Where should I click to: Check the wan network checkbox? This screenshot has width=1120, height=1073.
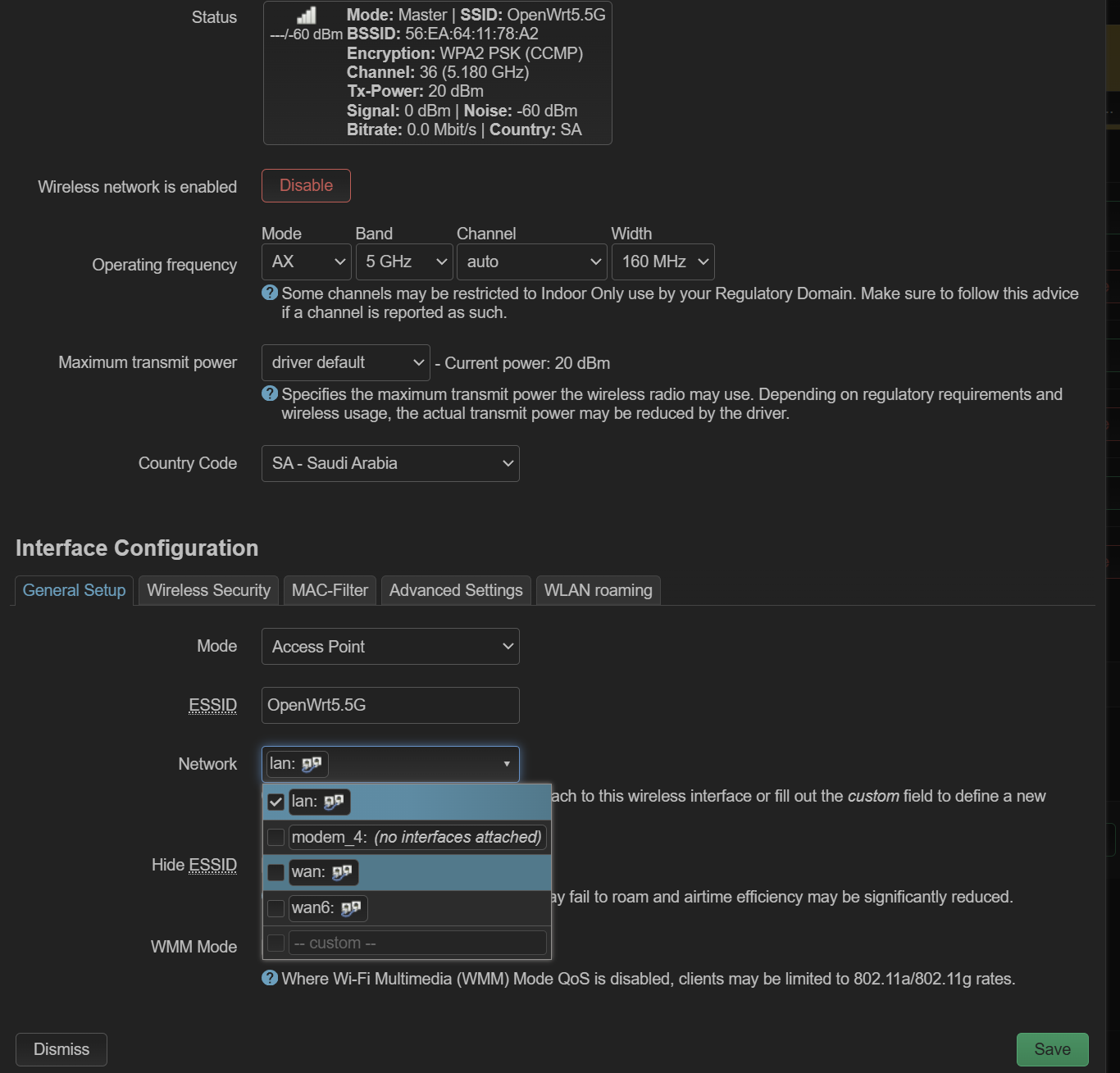point(276,872)
